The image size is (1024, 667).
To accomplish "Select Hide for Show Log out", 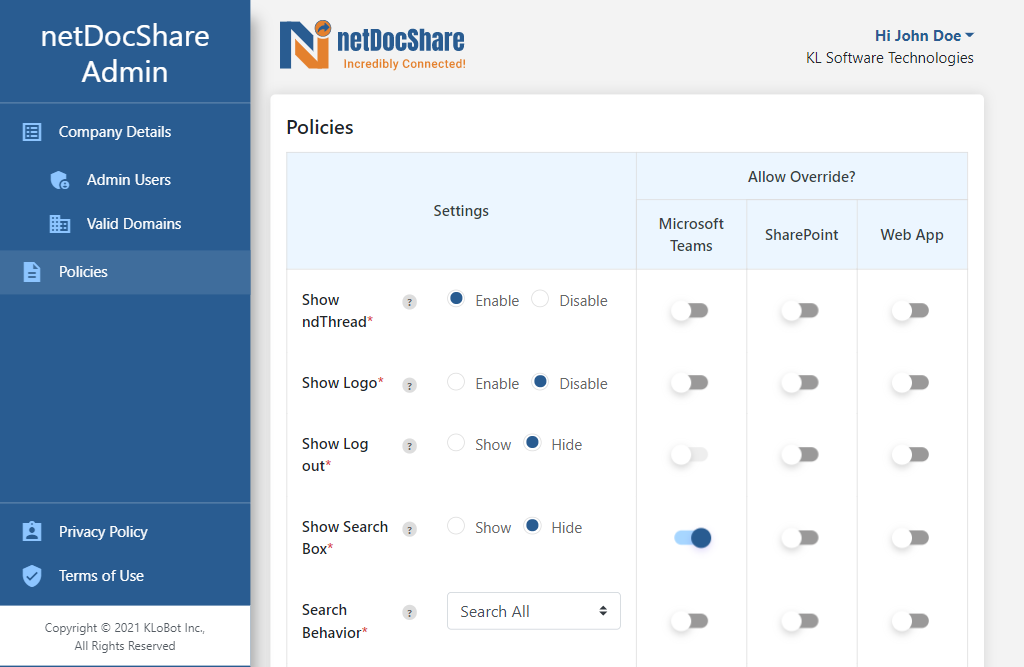I will click(532, 442).
